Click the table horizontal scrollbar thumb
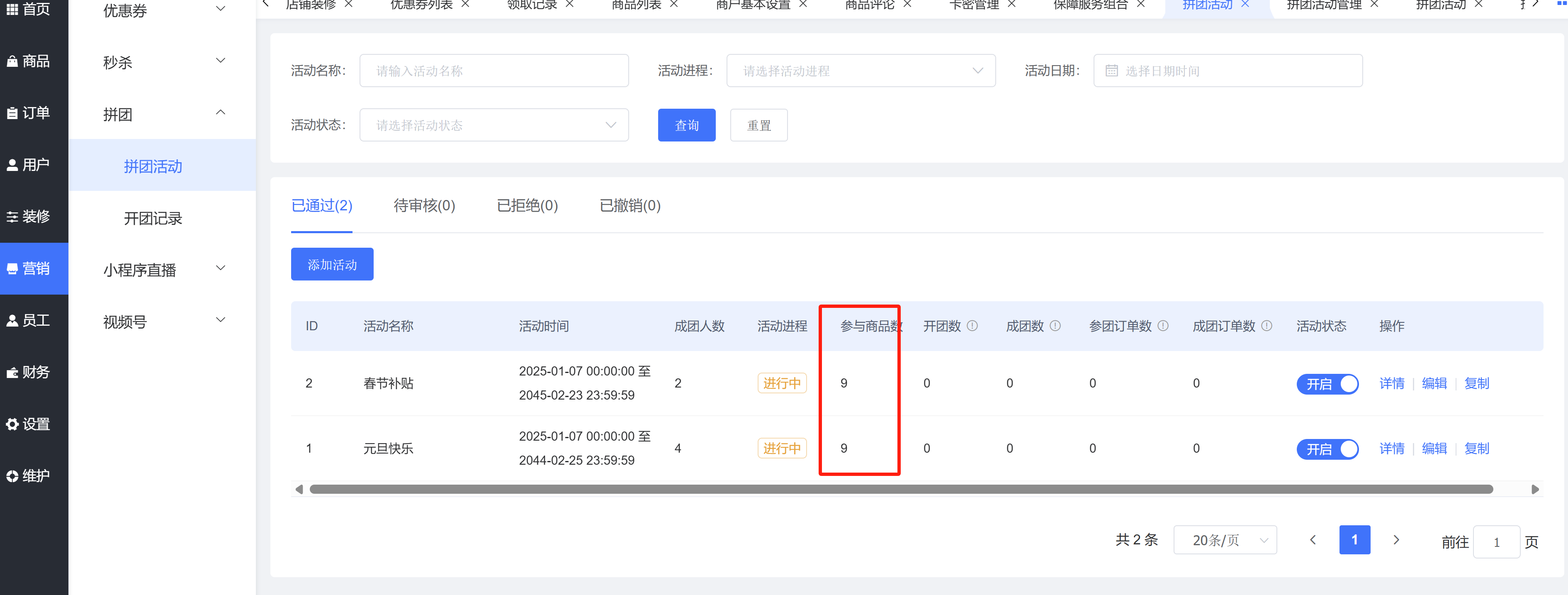Image resolution: width=1568 pixels, height=595 pixels. pyautogui.click(x=901, y=489)
